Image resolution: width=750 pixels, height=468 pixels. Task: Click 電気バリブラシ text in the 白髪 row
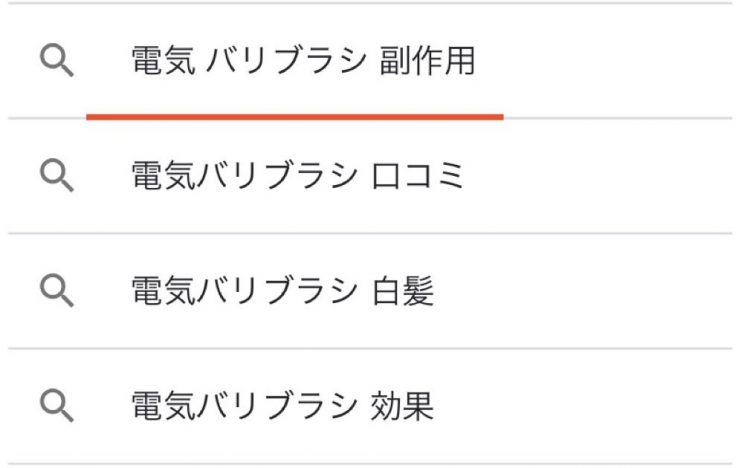coord(244,290)
